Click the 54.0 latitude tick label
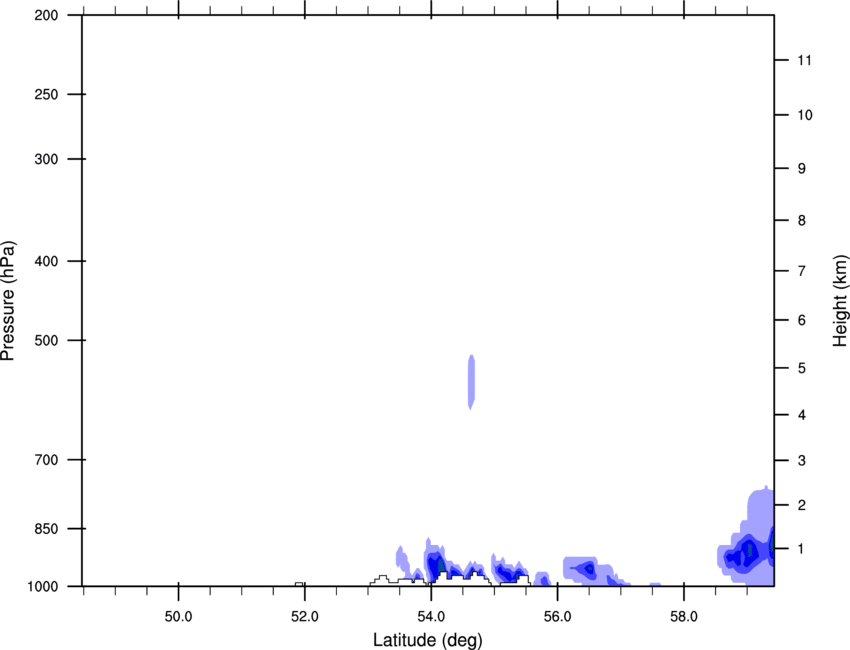This screenshot has height=650, width=850. pyautogui.click(x=431, y=616)
